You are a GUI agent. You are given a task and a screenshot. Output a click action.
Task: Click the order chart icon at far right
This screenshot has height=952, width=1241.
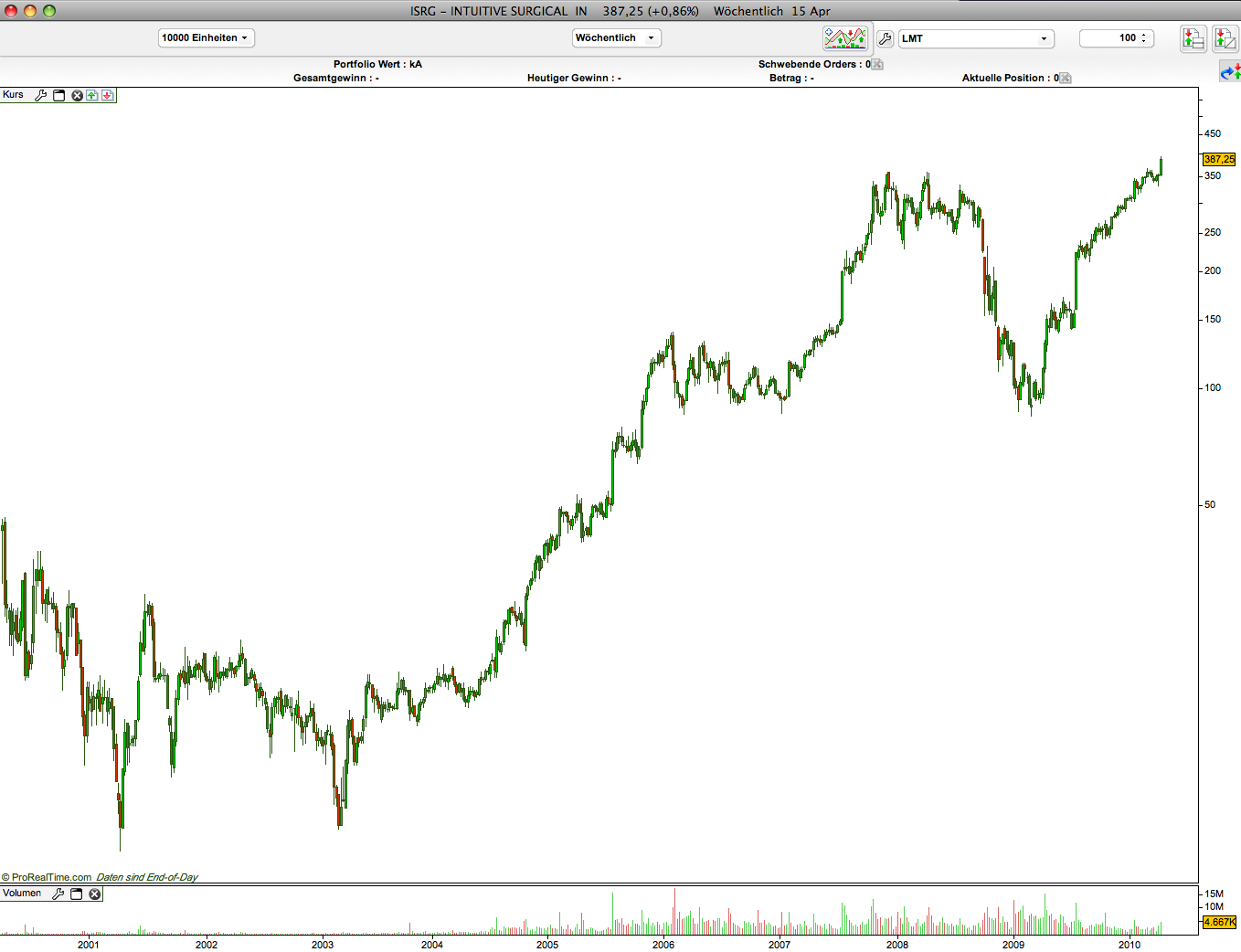[1225, 38]
